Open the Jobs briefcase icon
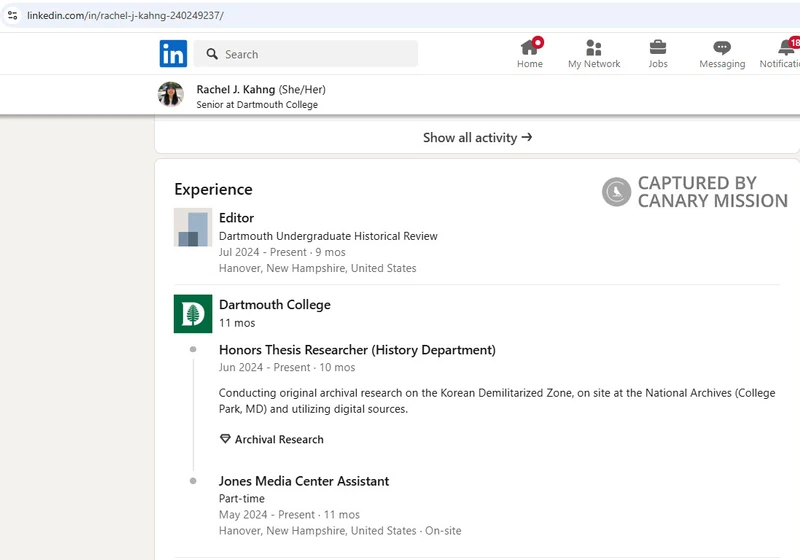The width and height of the screenshot is (800, 560). [657, 48]
